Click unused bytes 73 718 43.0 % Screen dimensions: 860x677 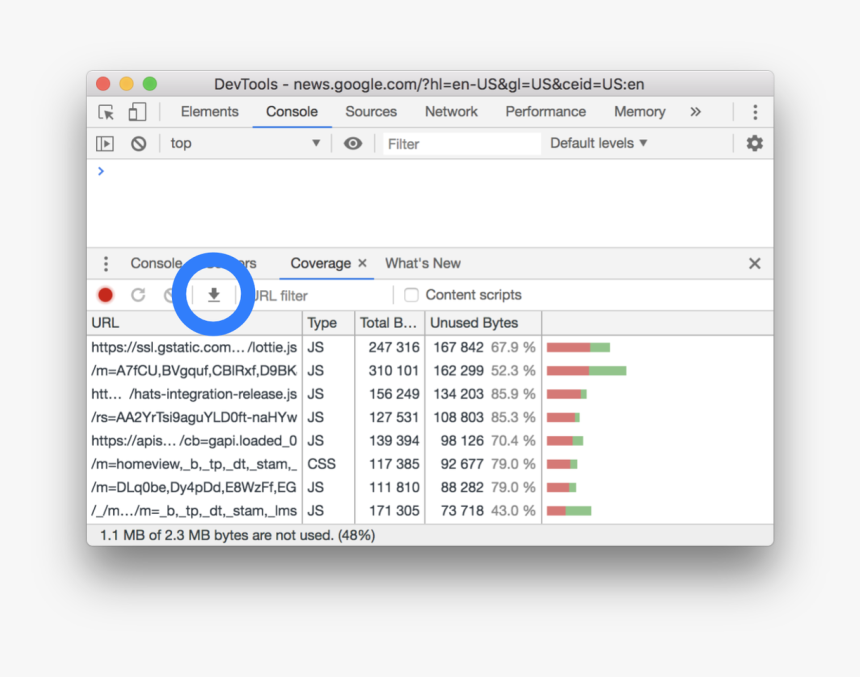tap(488, 511)
